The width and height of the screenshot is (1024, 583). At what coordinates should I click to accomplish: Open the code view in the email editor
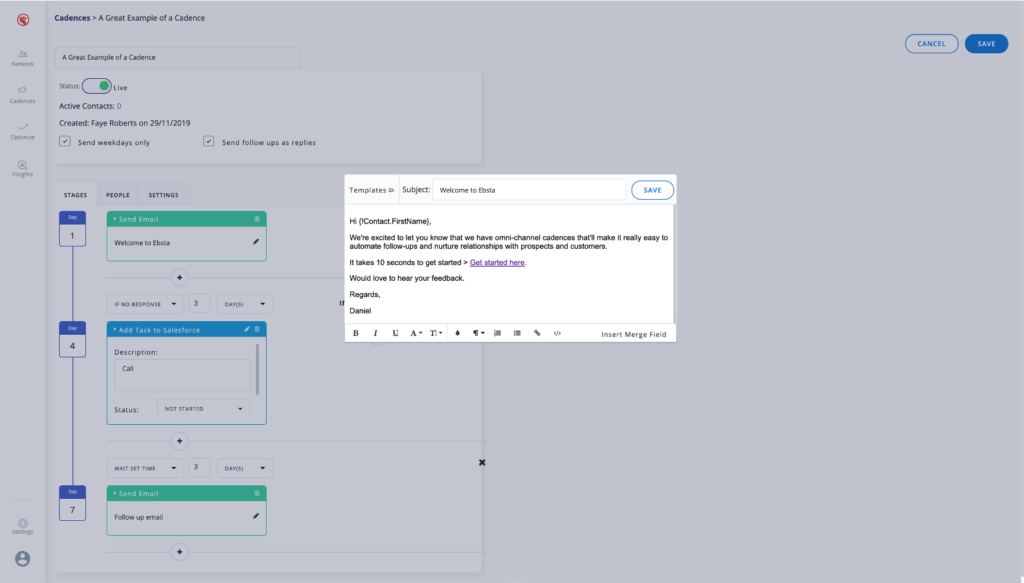pos(557,333)
